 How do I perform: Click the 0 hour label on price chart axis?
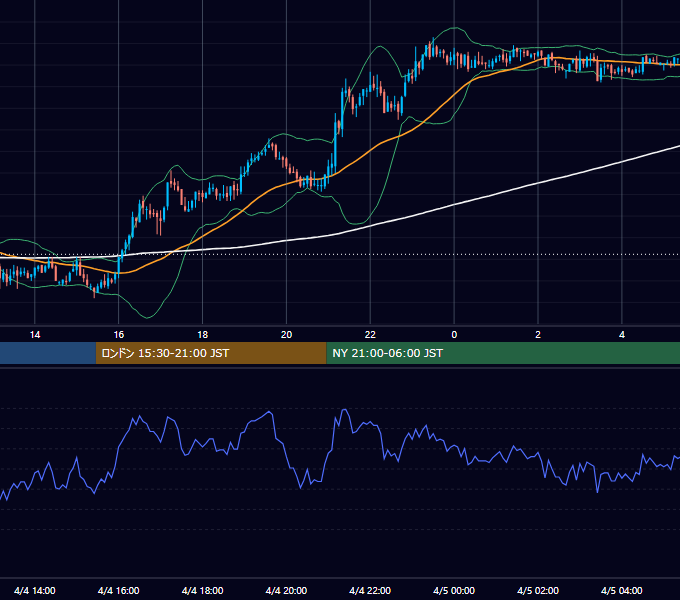point(454,335)
